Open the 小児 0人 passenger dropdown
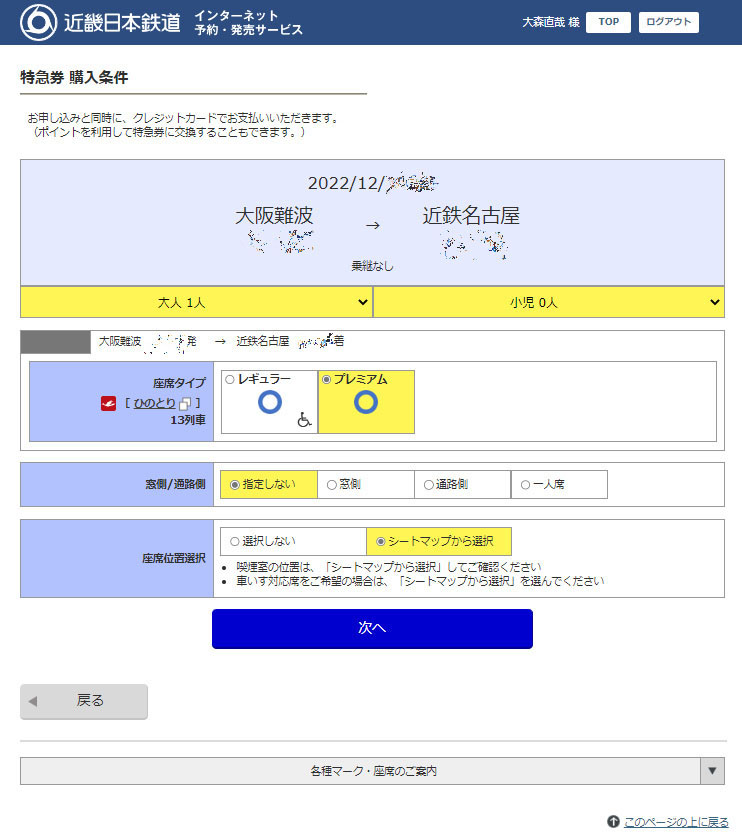The width and height of the screenshot is (742, 840). (549, 302)
